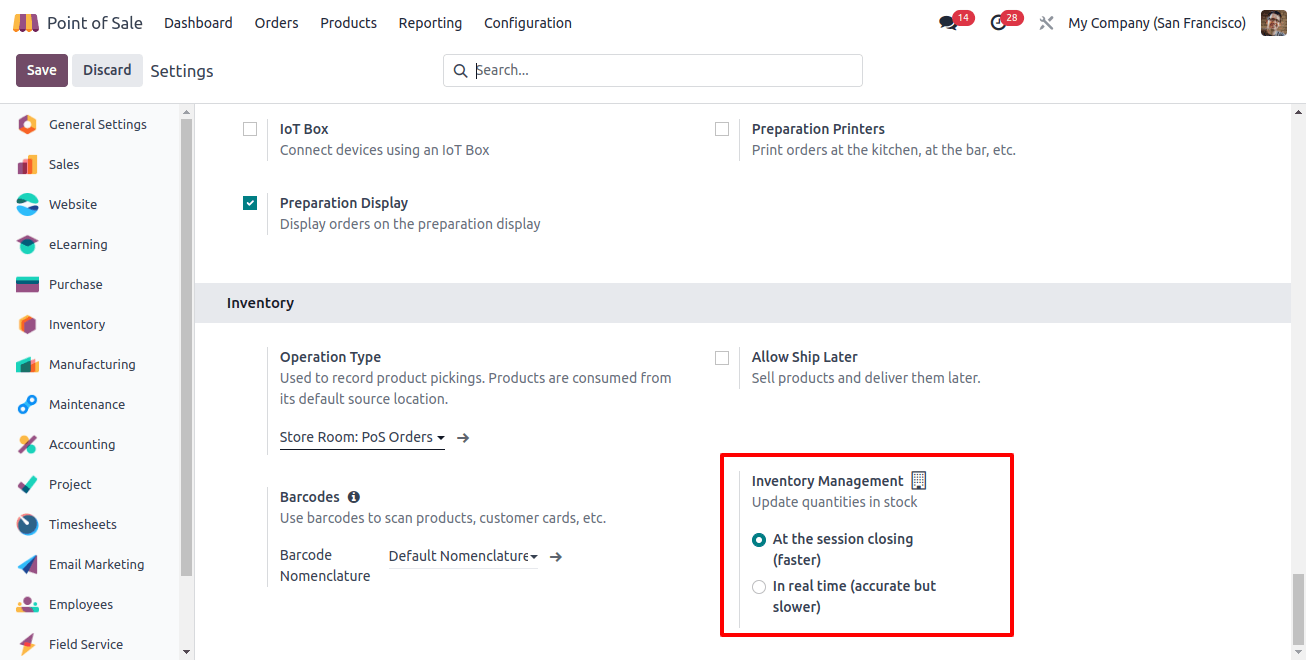Enable the Allow Ship Later checkbox

[722, 357]
